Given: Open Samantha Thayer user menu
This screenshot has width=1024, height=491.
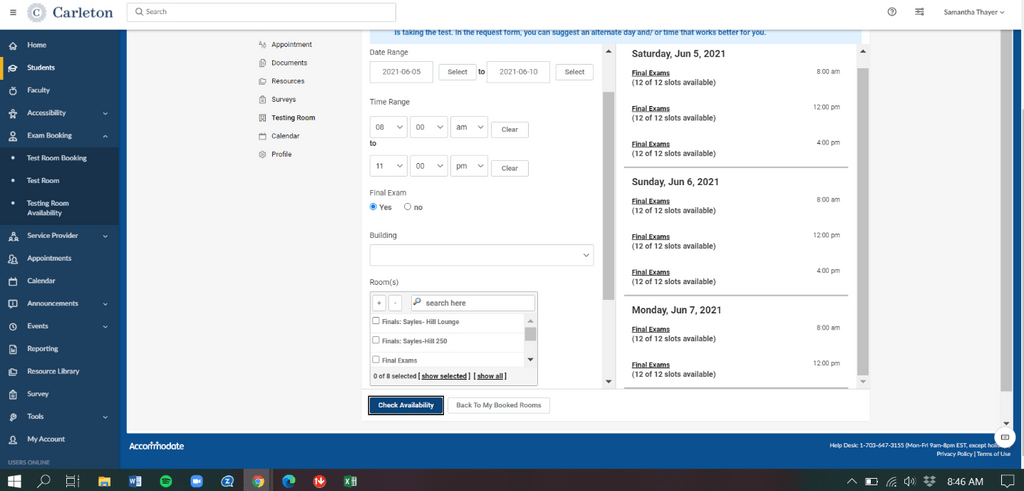Looking at the screenshot, I should 974,12.
